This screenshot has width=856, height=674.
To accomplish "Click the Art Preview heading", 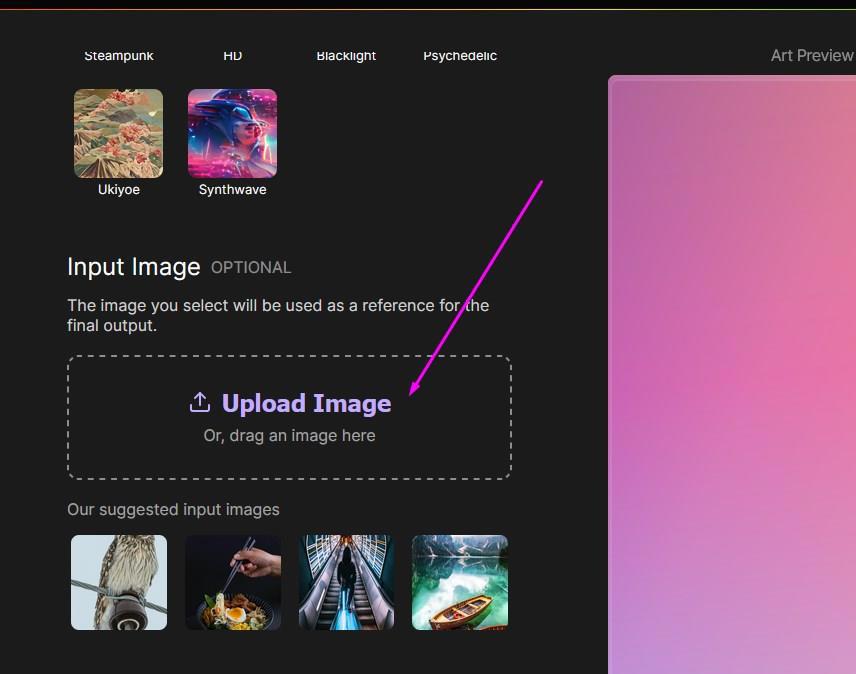I will 811,55.
